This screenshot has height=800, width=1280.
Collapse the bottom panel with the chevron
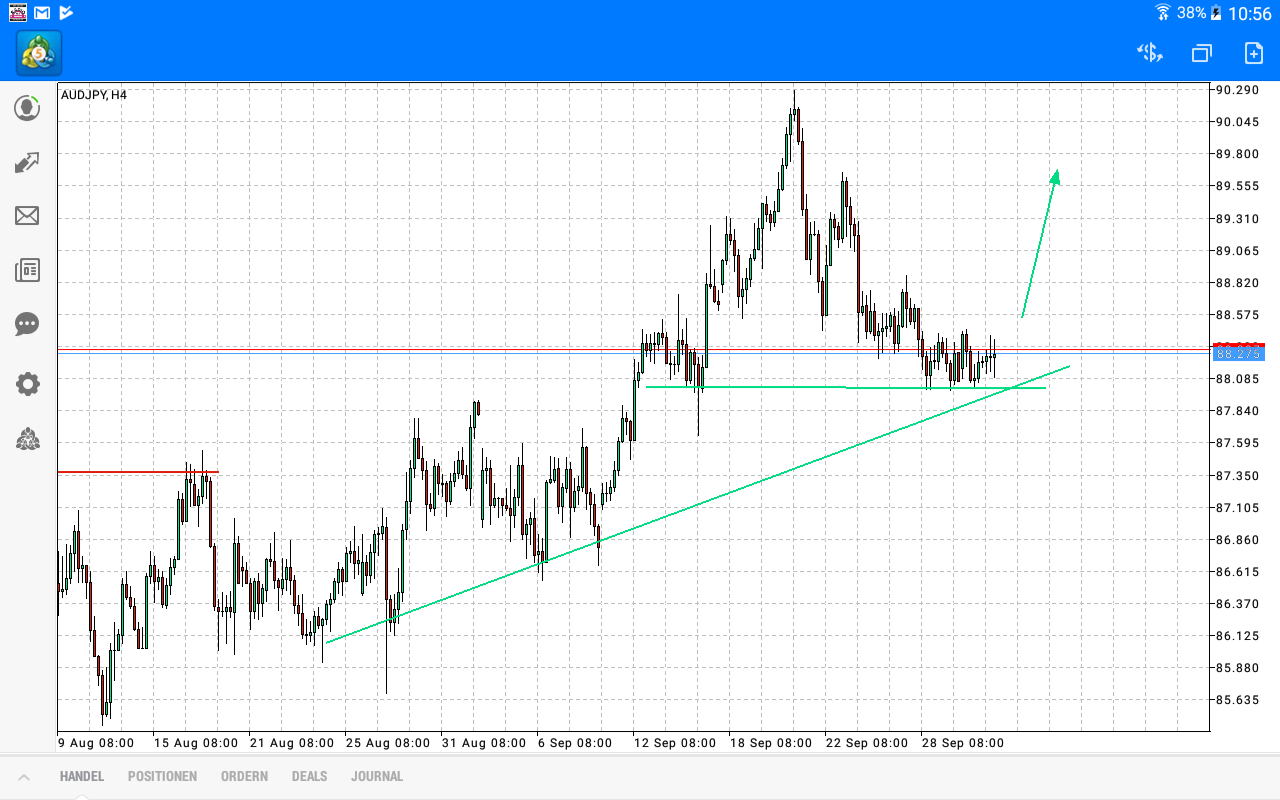24,776
